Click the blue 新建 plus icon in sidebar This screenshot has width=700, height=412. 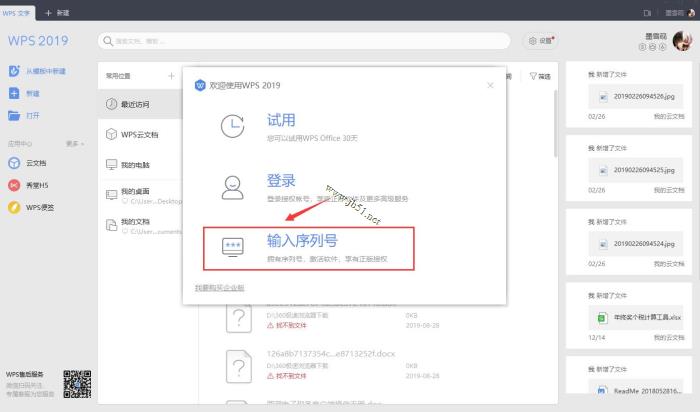pyautogui.click(x=14, y=93)
